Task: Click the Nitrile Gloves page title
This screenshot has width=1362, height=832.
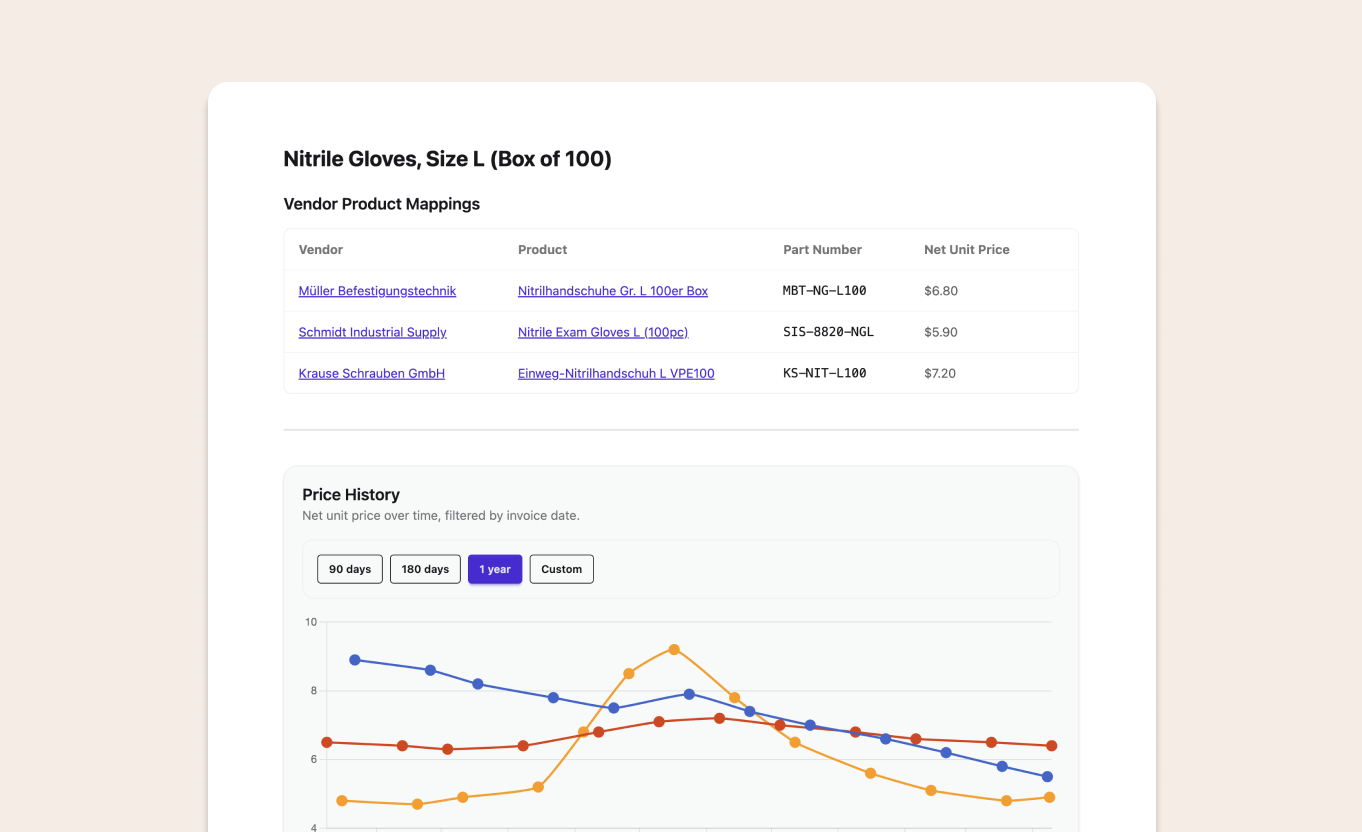Action: (447, 159)
